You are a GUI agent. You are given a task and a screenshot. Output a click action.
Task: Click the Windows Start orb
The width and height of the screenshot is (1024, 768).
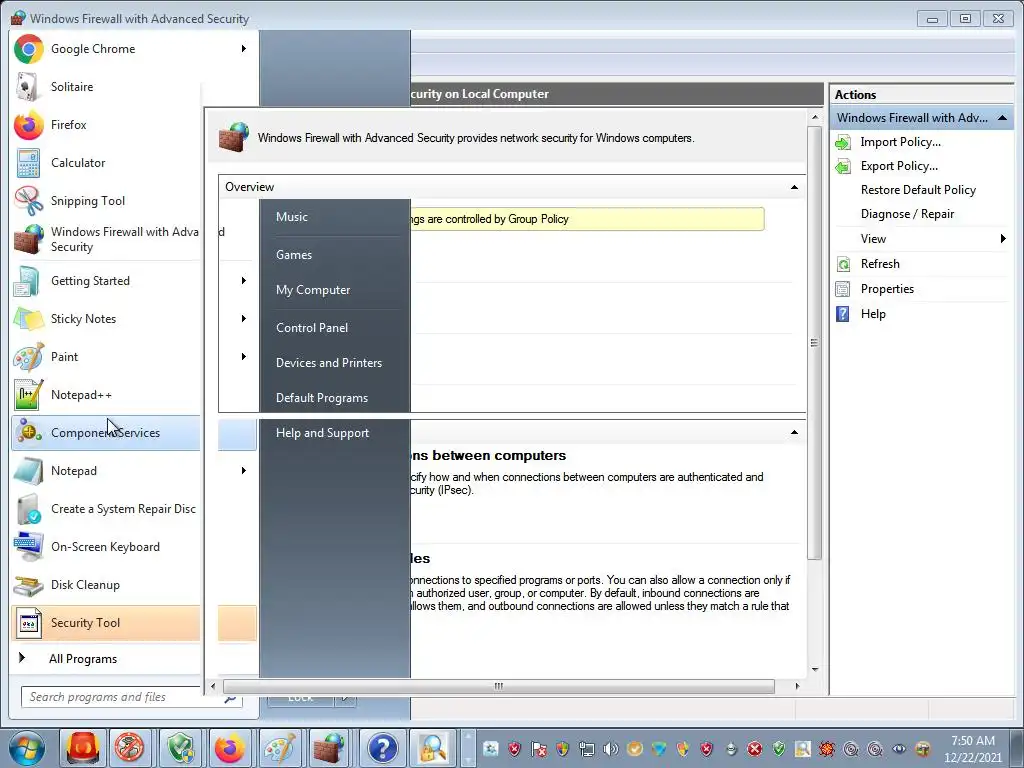pyautogui.click(x=27, y=748)
